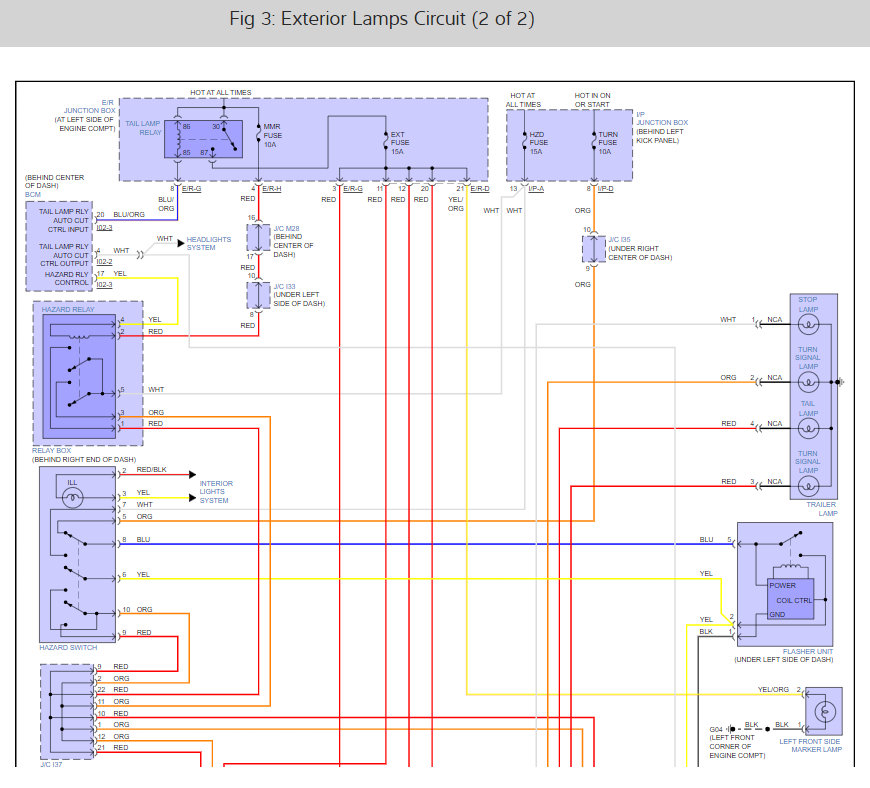Image resolution: width=870 pixels, height=788 pixels.
Task: Click the I/P-D connector label
Action: click(x=605, y=189)
